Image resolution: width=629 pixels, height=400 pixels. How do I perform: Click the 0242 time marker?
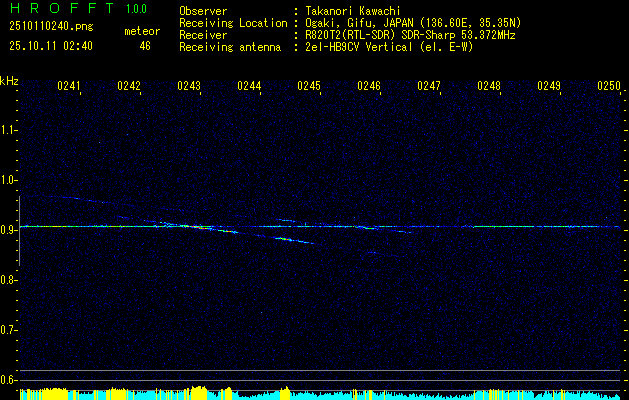(129, 86)
